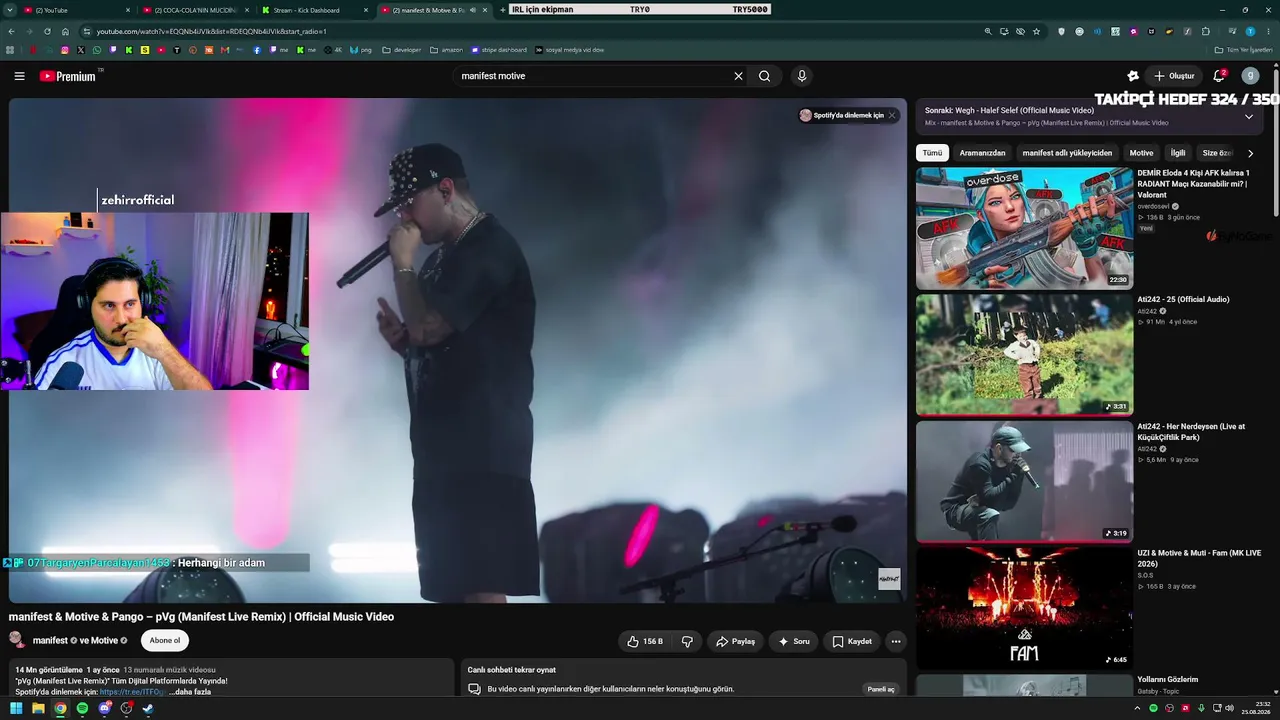Open stripe dashboard bookmark
The height and width of the screenshot is (720, 1280).
click(499, 50)
